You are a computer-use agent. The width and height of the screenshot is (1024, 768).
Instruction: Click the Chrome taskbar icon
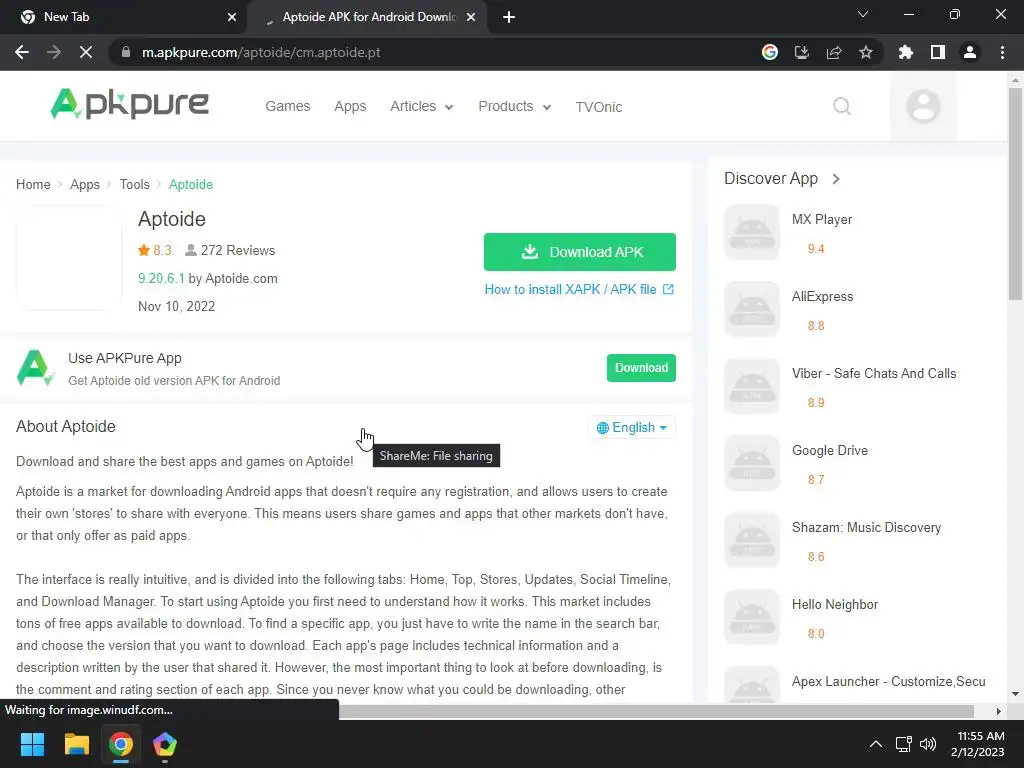tap(121, 744)
